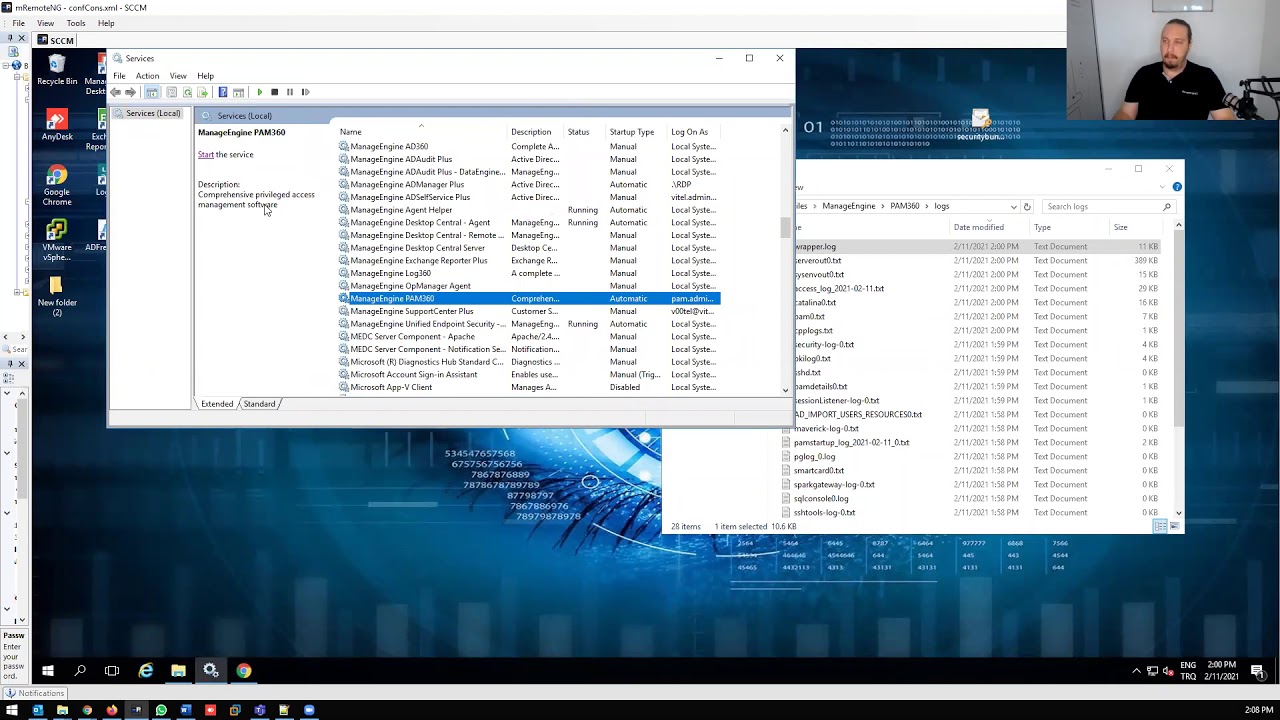Screen dimensions: 1280x720
Task: Click the Stop Service square icon
Action: tap(274, 92)
